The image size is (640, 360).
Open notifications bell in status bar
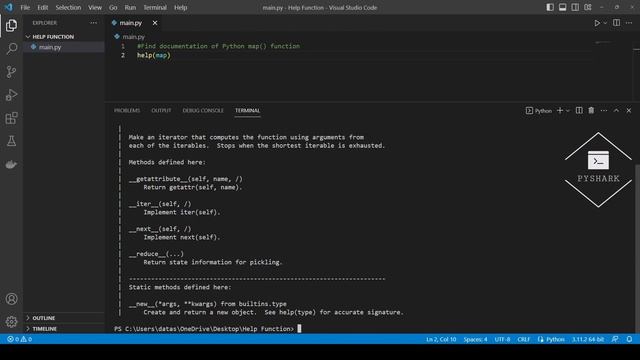point(629,339)
